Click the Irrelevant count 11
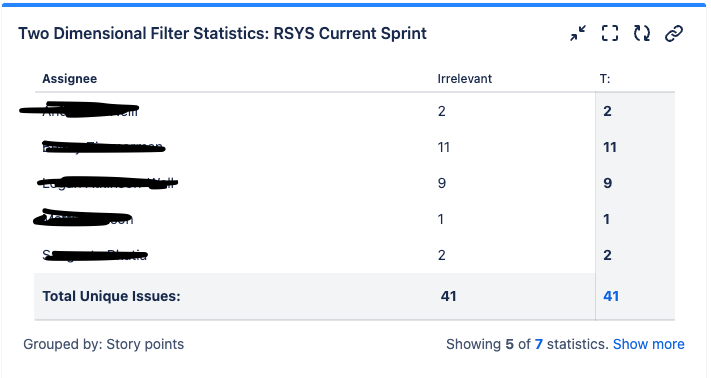 click(x=443, y=147)
